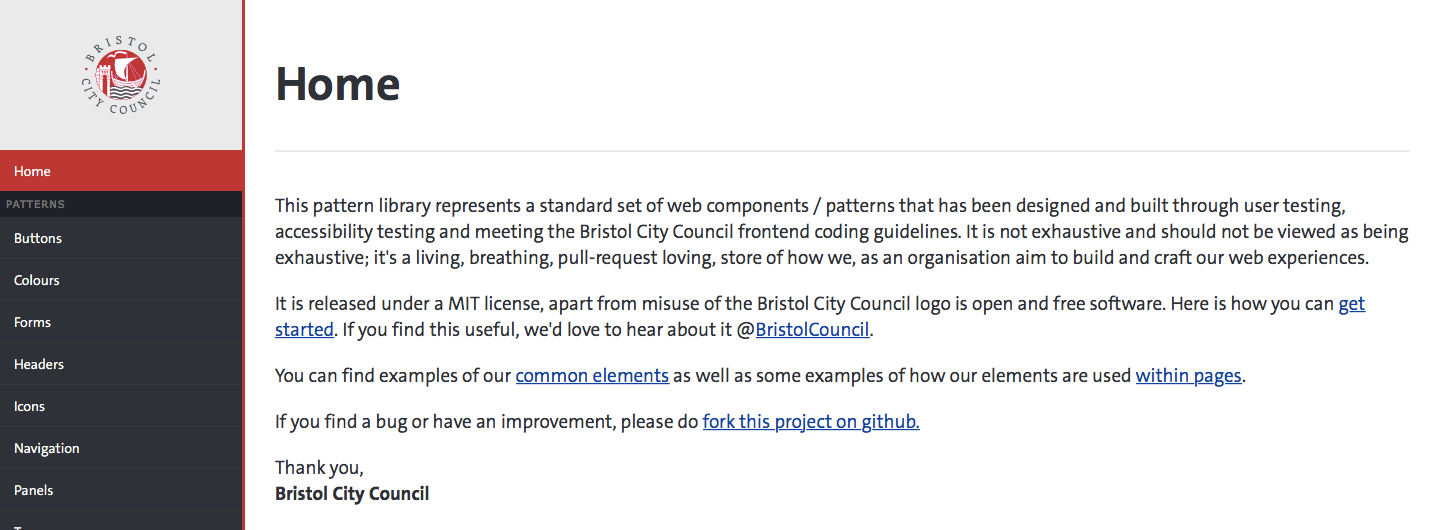Select the Icons sidebar menu entry

30,407
